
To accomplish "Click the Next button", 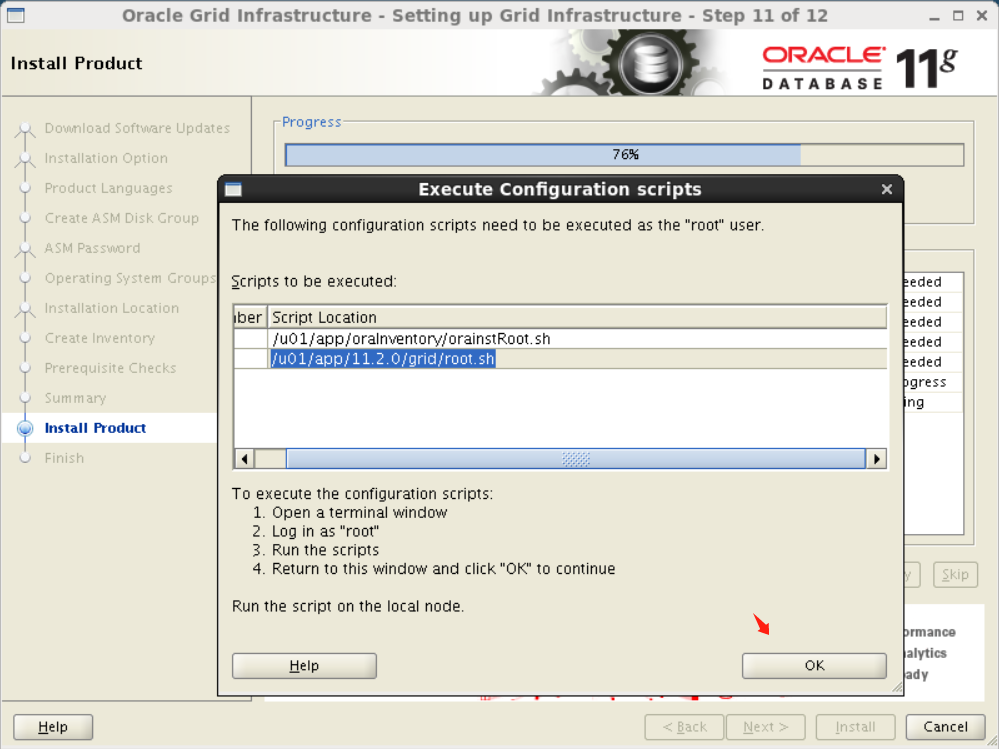I will [765, 727].
